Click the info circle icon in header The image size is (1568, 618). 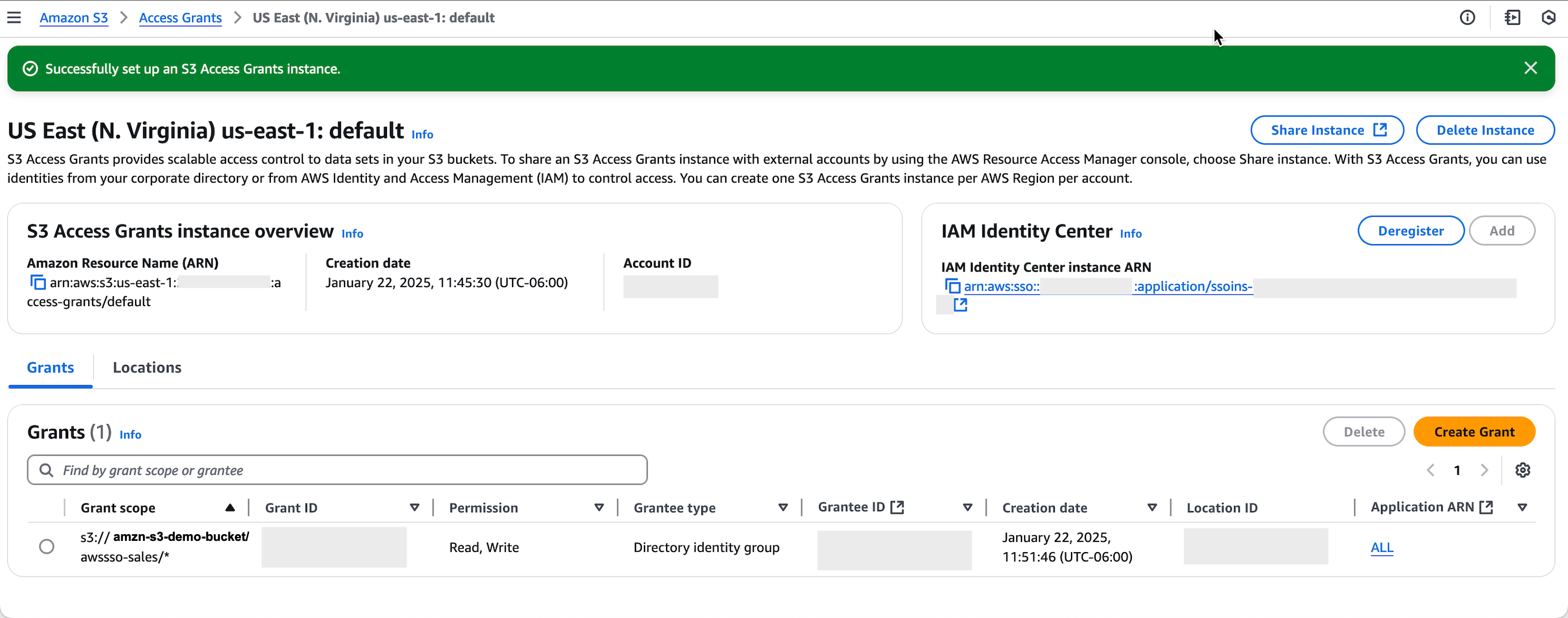[x=1467, y=18]
